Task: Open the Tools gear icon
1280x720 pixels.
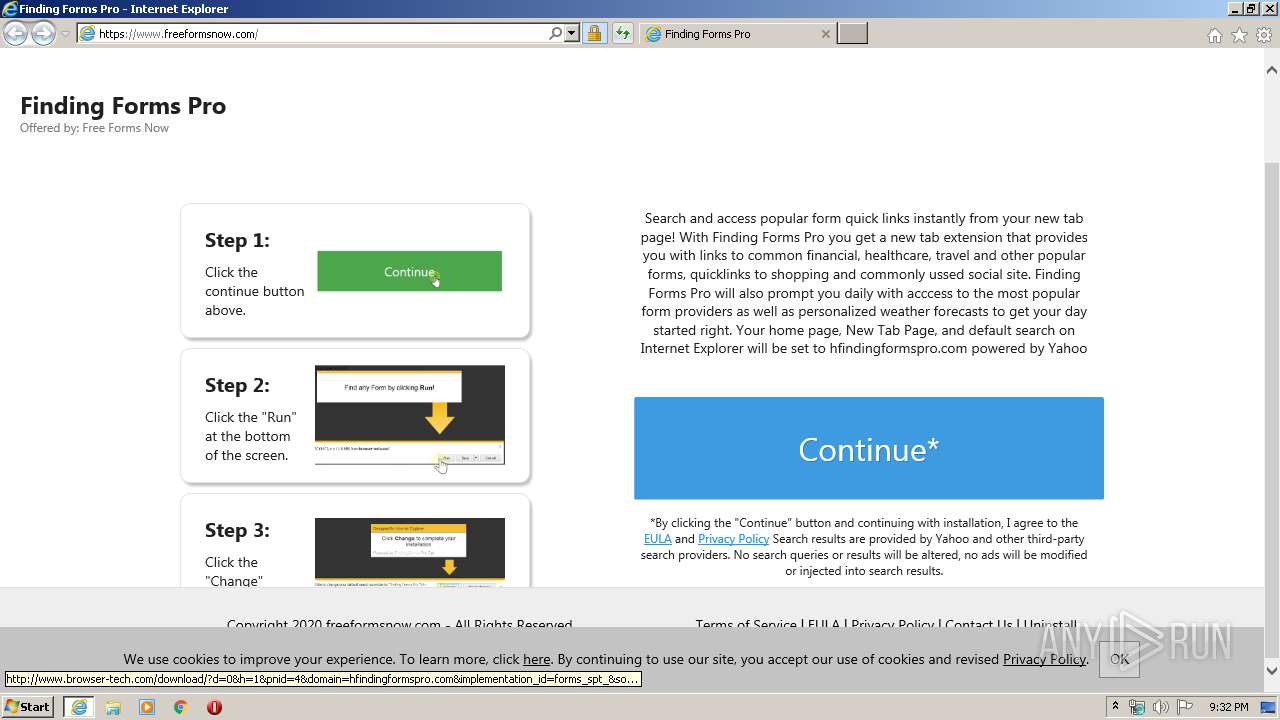Action: 1264,35
